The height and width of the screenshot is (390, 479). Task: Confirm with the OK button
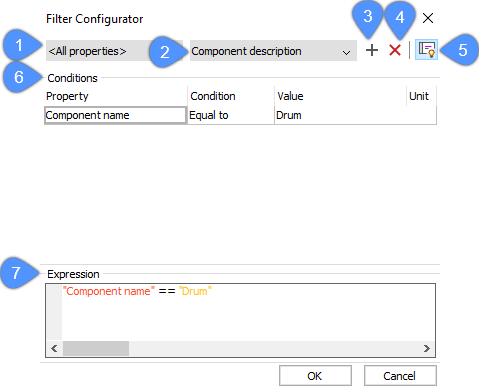[315, 376]
